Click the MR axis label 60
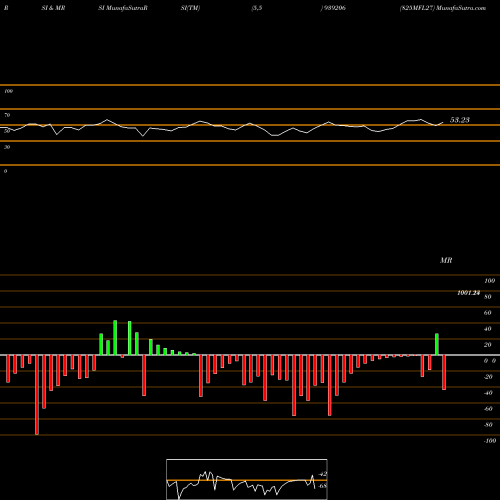The height and width of the screenshot is (500, 500). [487, 313]
